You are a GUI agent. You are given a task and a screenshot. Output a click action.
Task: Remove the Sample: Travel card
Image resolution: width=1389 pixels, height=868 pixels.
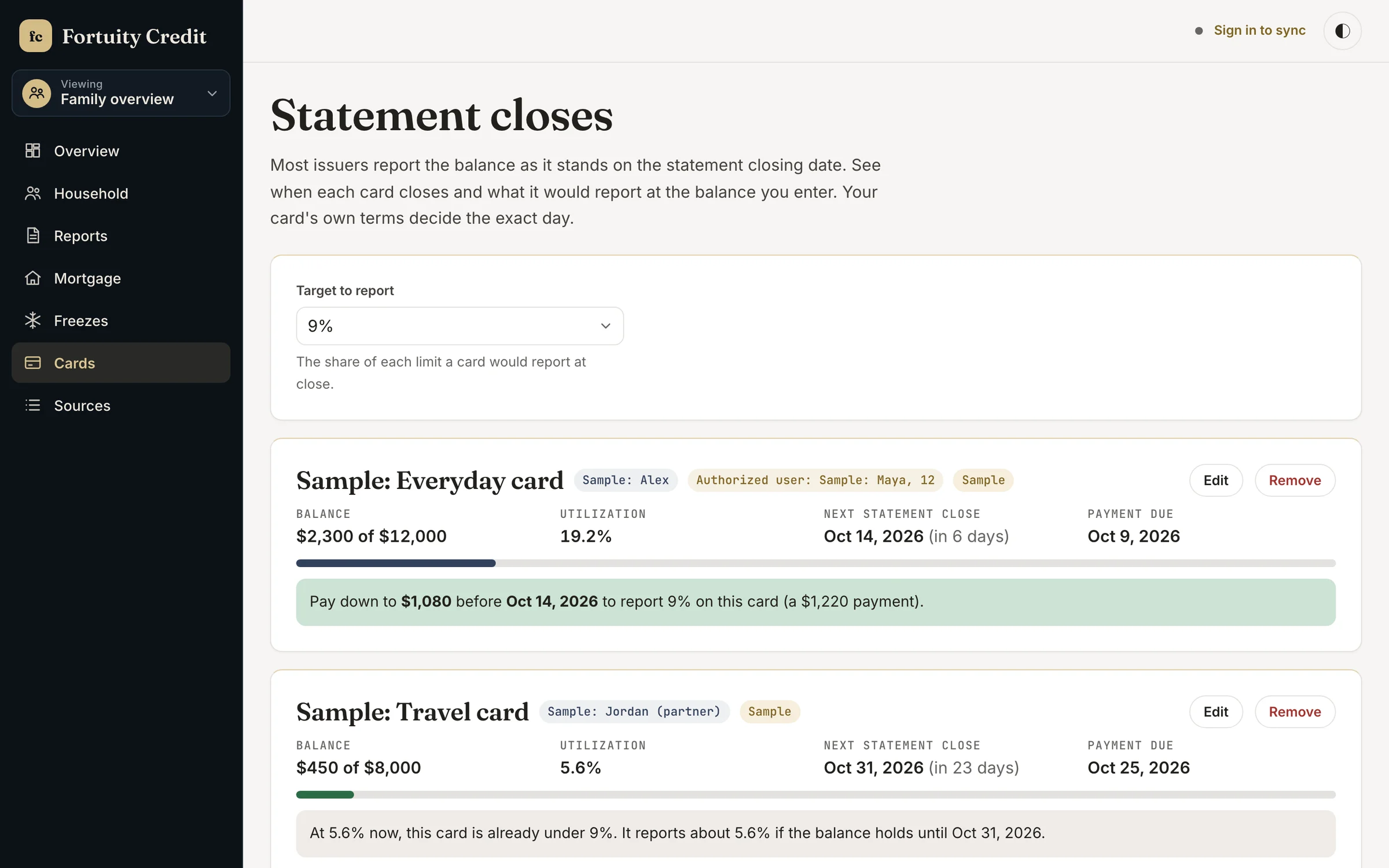click(x=1295, y=712)
